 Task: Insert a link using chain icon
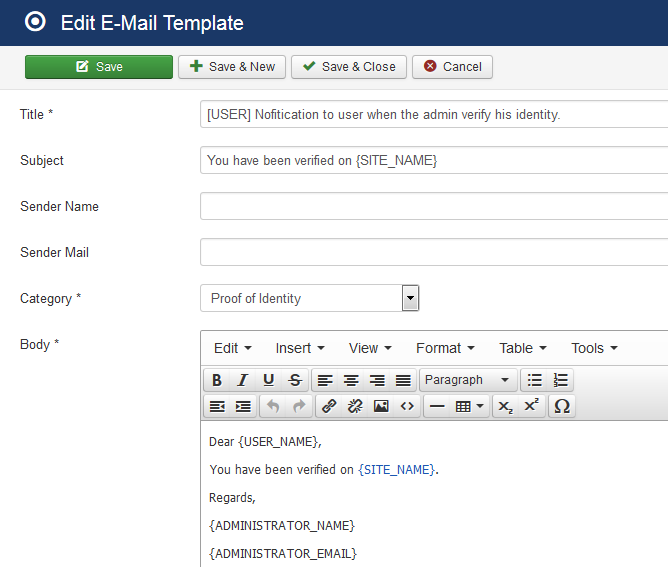tap(329, 406)
